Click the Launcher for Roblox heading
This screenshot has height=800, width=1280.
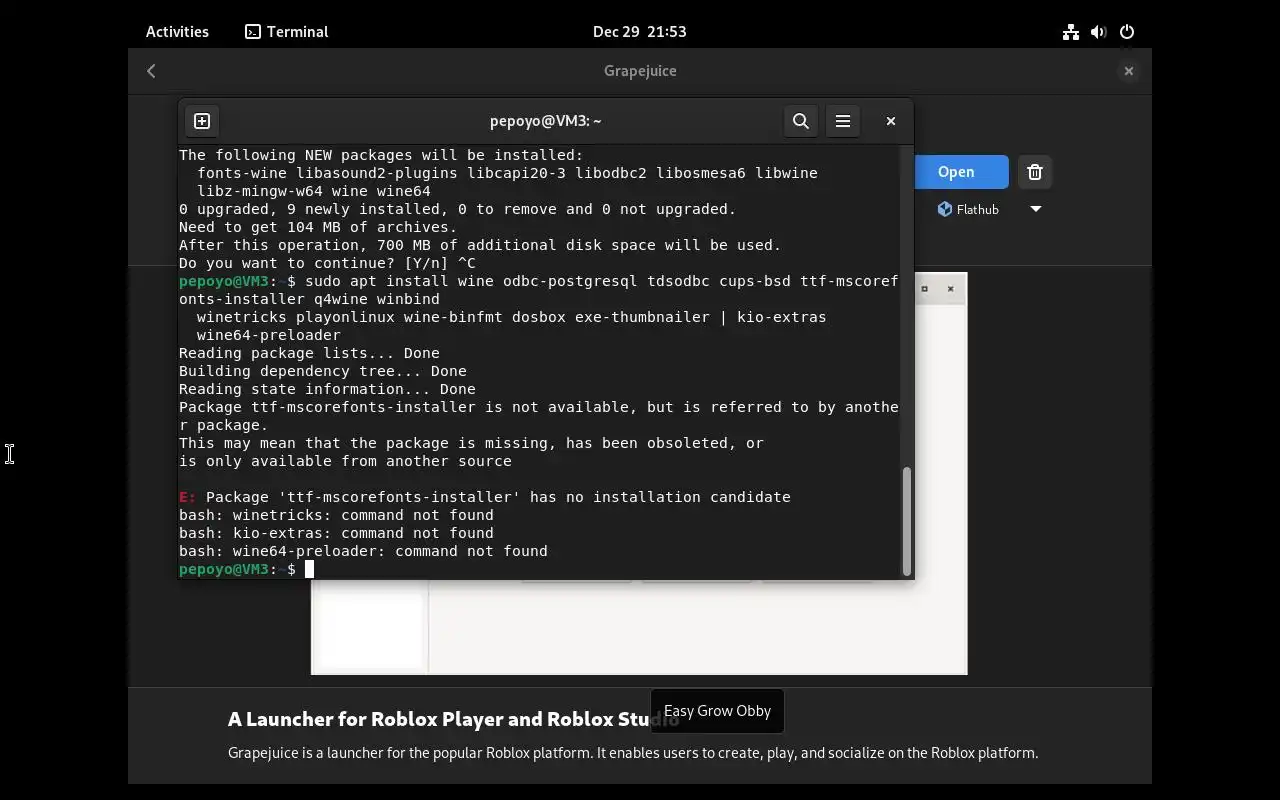click(453, 719)
